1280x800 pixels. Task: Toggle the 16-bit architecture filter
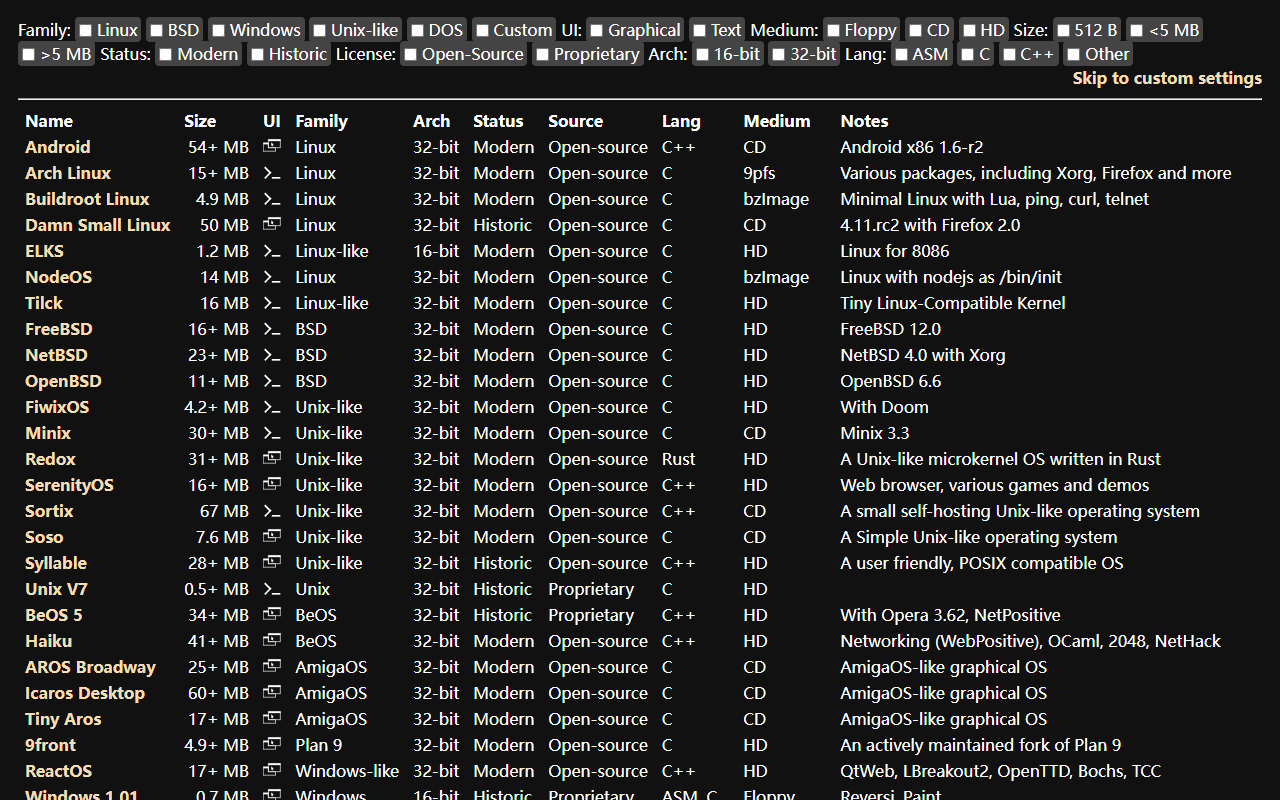pos(703,55)
